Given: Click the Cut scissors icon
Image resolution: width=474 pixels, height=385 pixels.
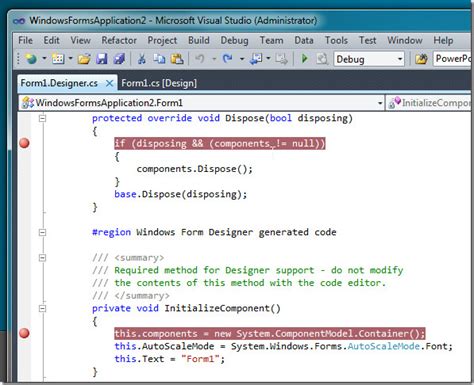Looking at the screenshot, I should tap(142, 59).
